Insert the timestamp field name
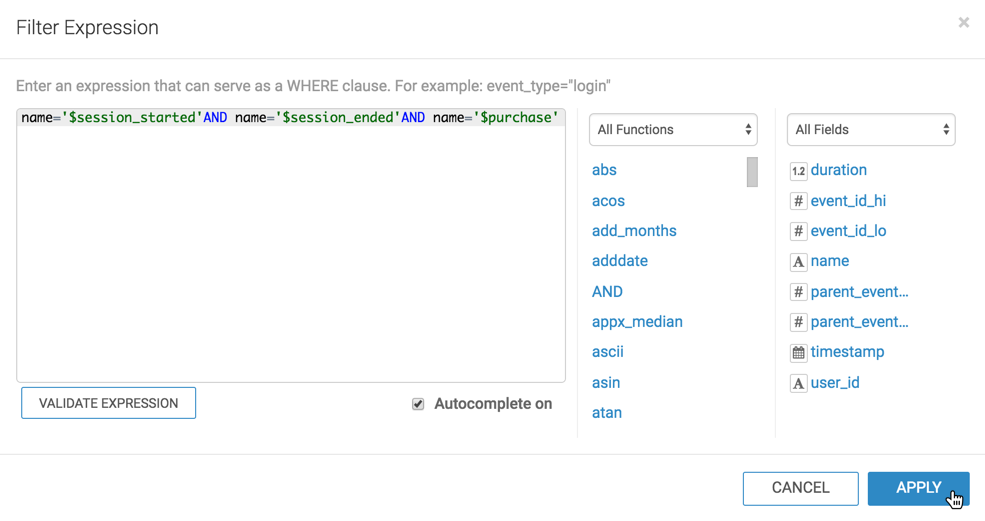This screenshot has width=985, height=521. [847, 352]
